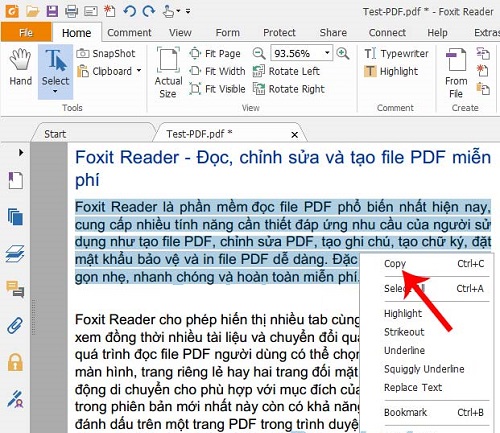Click the panel resize grip handle
This screenshot has width=500, height=433.
33,317
